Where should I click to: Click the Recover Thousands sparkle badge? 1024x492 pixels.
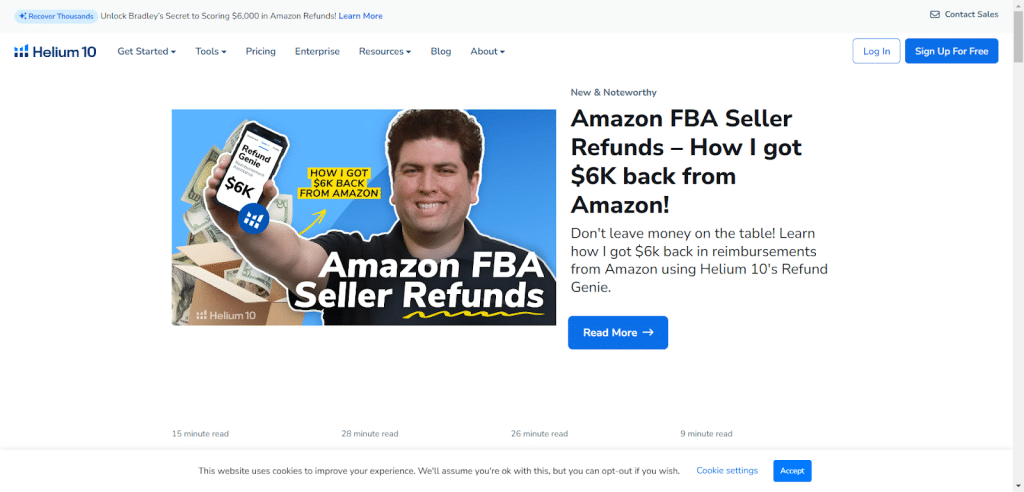click(x=56, y=16)
